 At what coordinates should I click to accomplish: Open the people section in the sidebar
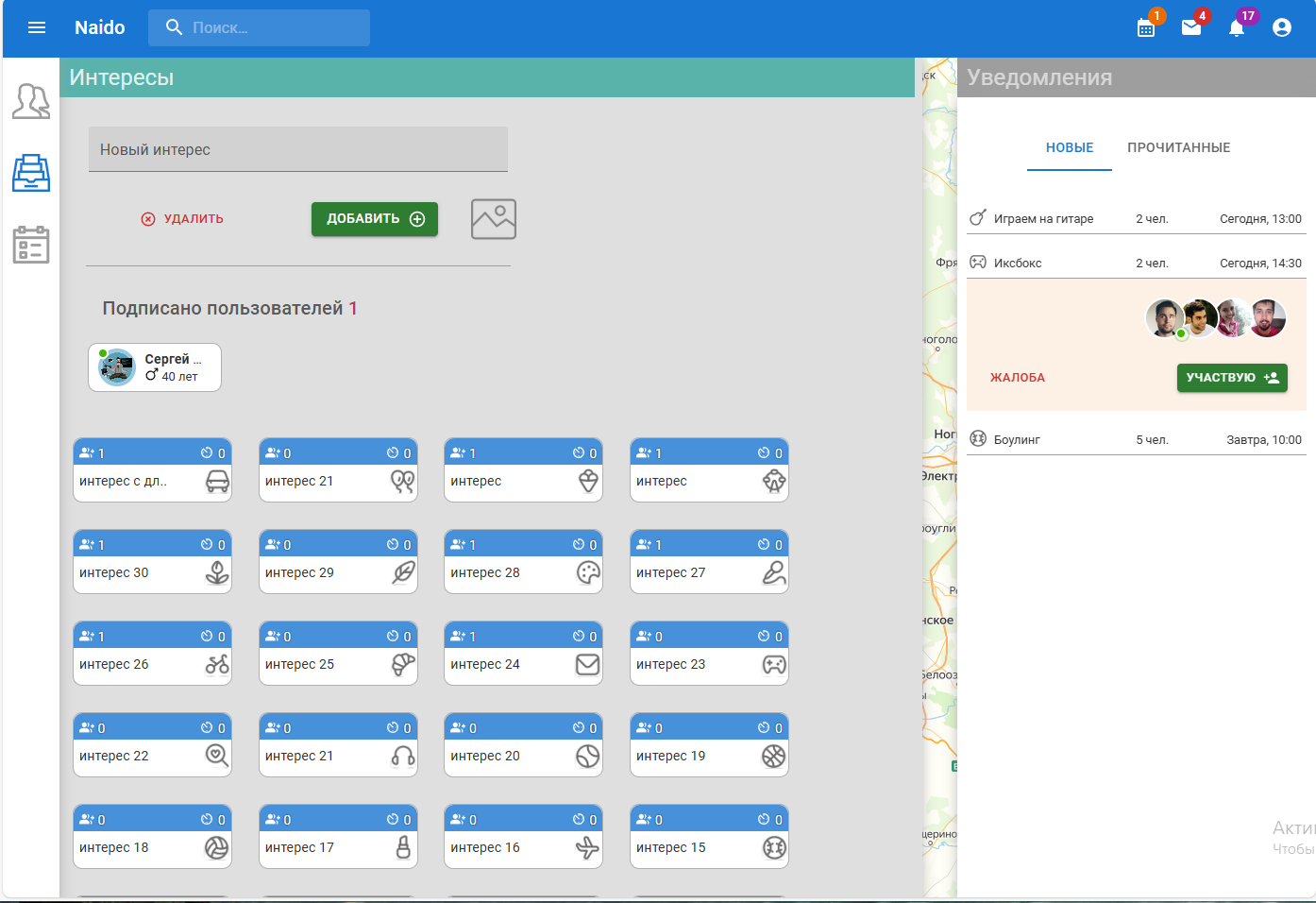pos(31,101)
